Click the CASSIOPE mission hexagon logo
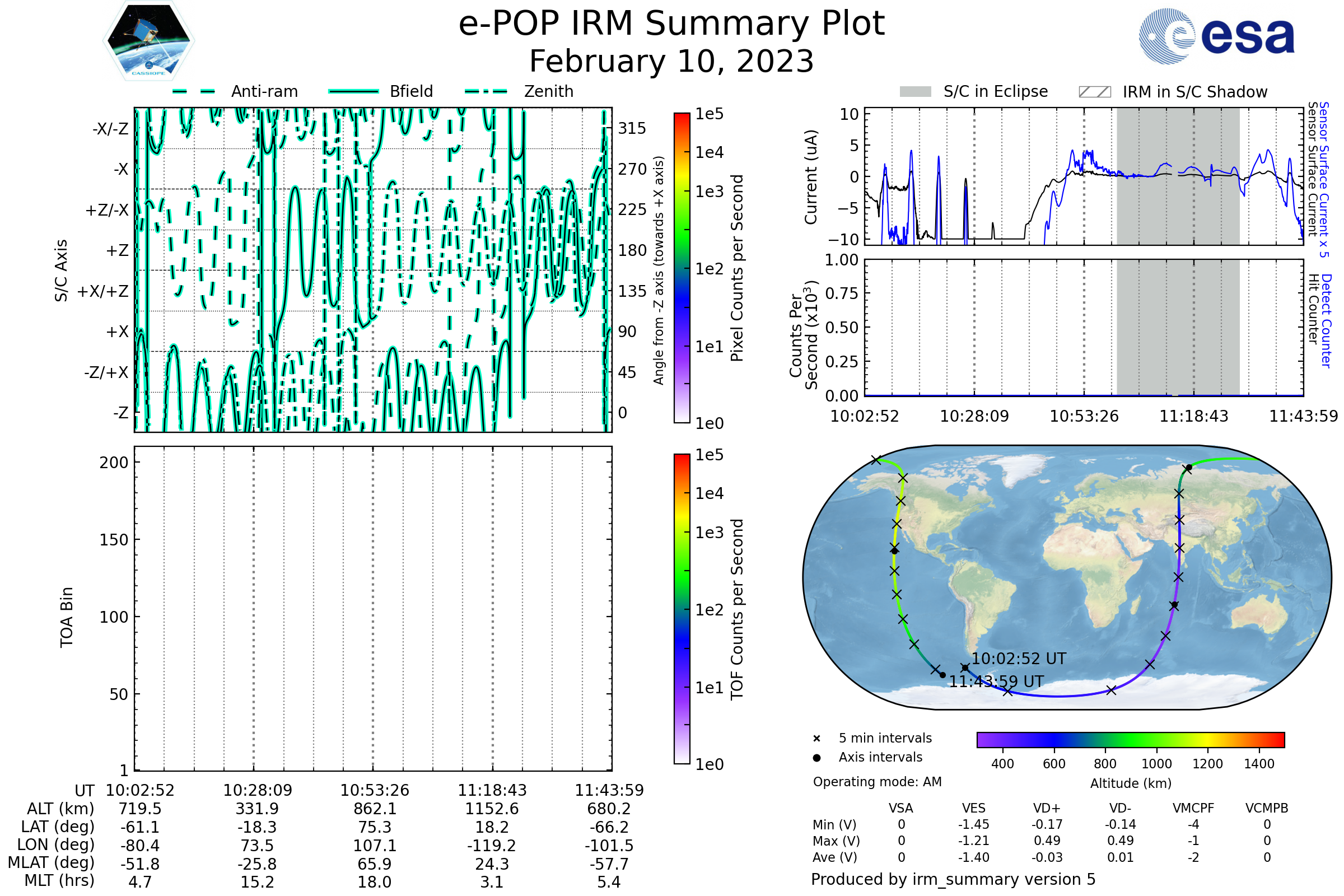This screenshot has width=1344, height=896. click(148, 41)
